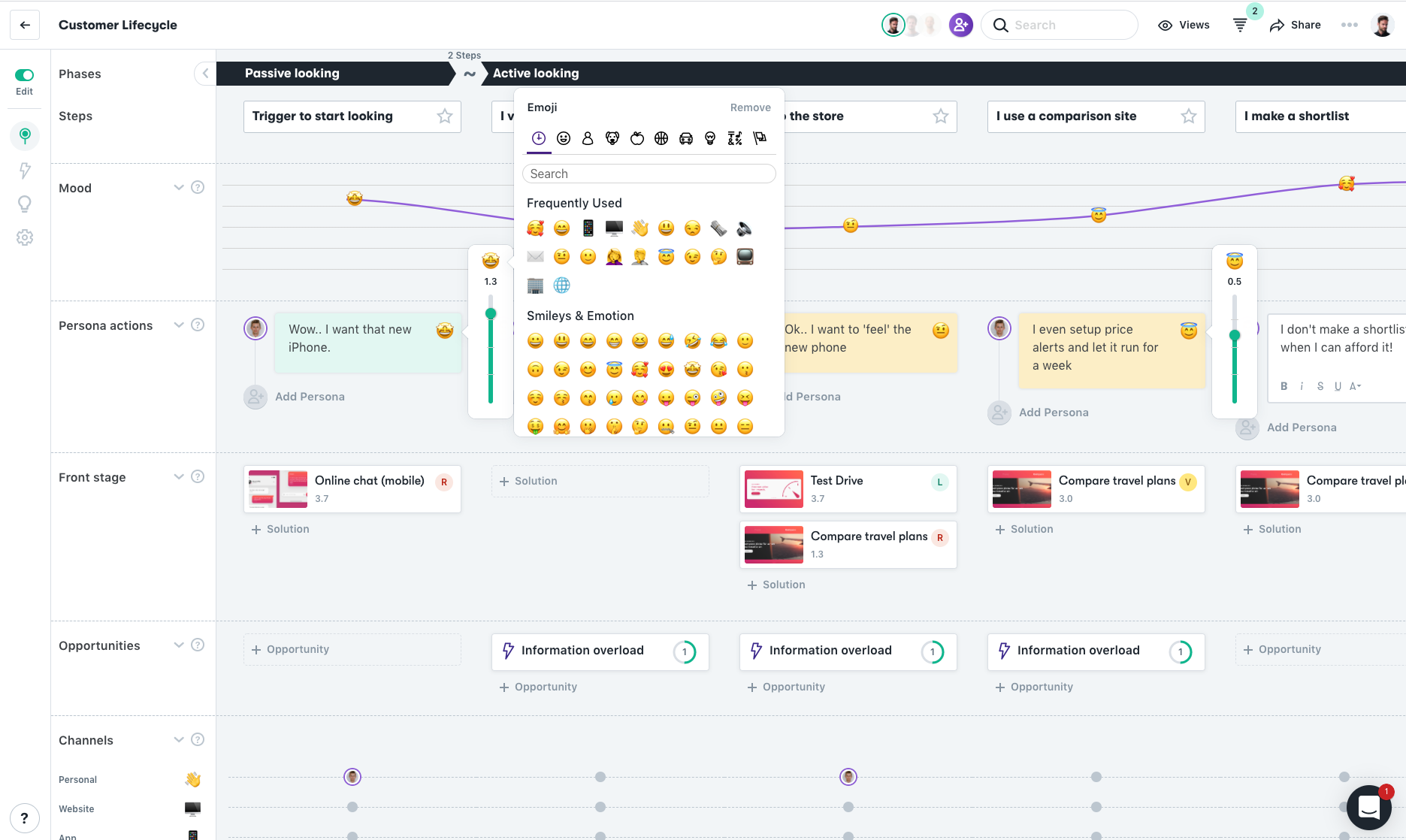Toggle Edit mode off
Image resolution: width=1406 pixels, height=840 pixels.
[x=25, y=75]
